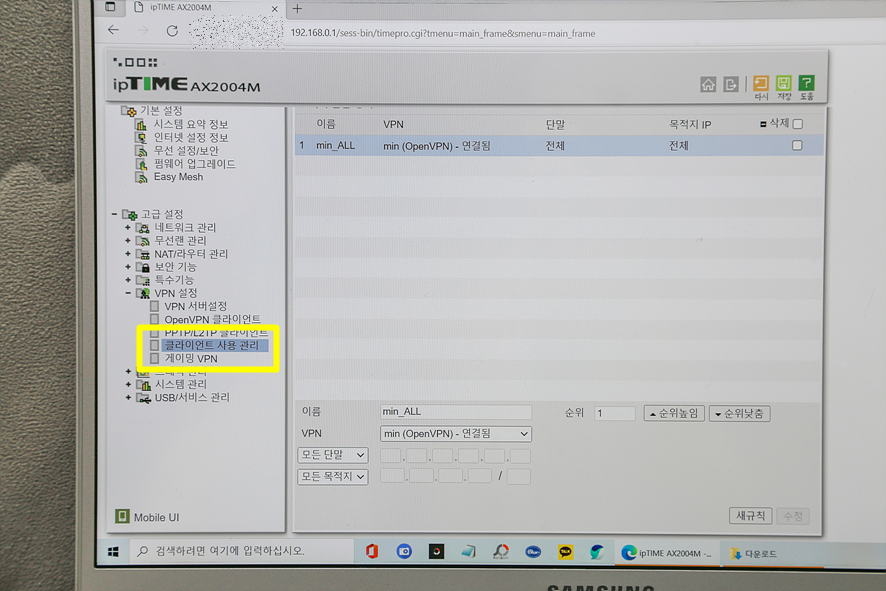This screenshot has width=886, height=591.
Task: Click the VPN 설정 folder icon
Action: click(142, 293)
